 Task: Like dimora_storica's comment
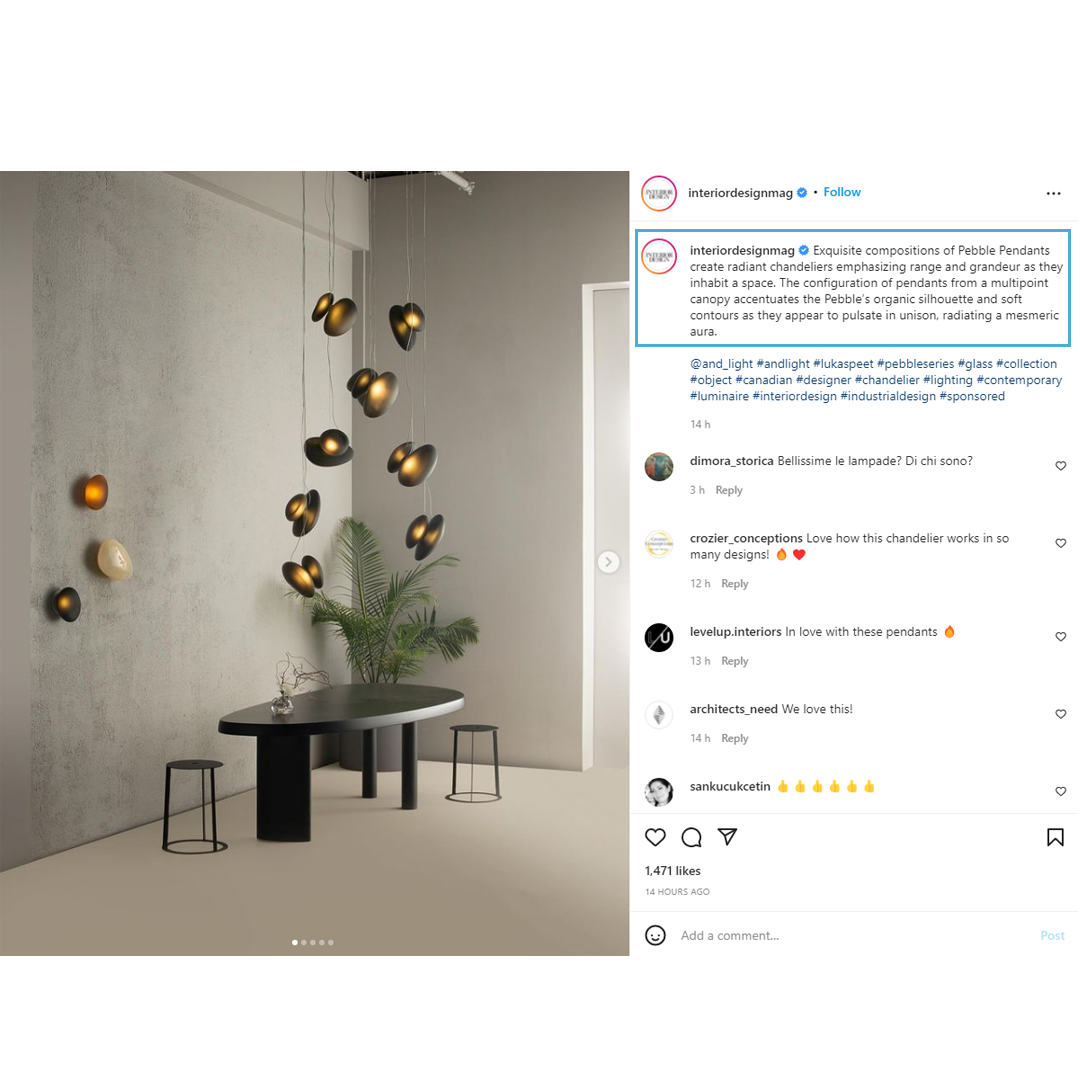(x=1061, y=466)
